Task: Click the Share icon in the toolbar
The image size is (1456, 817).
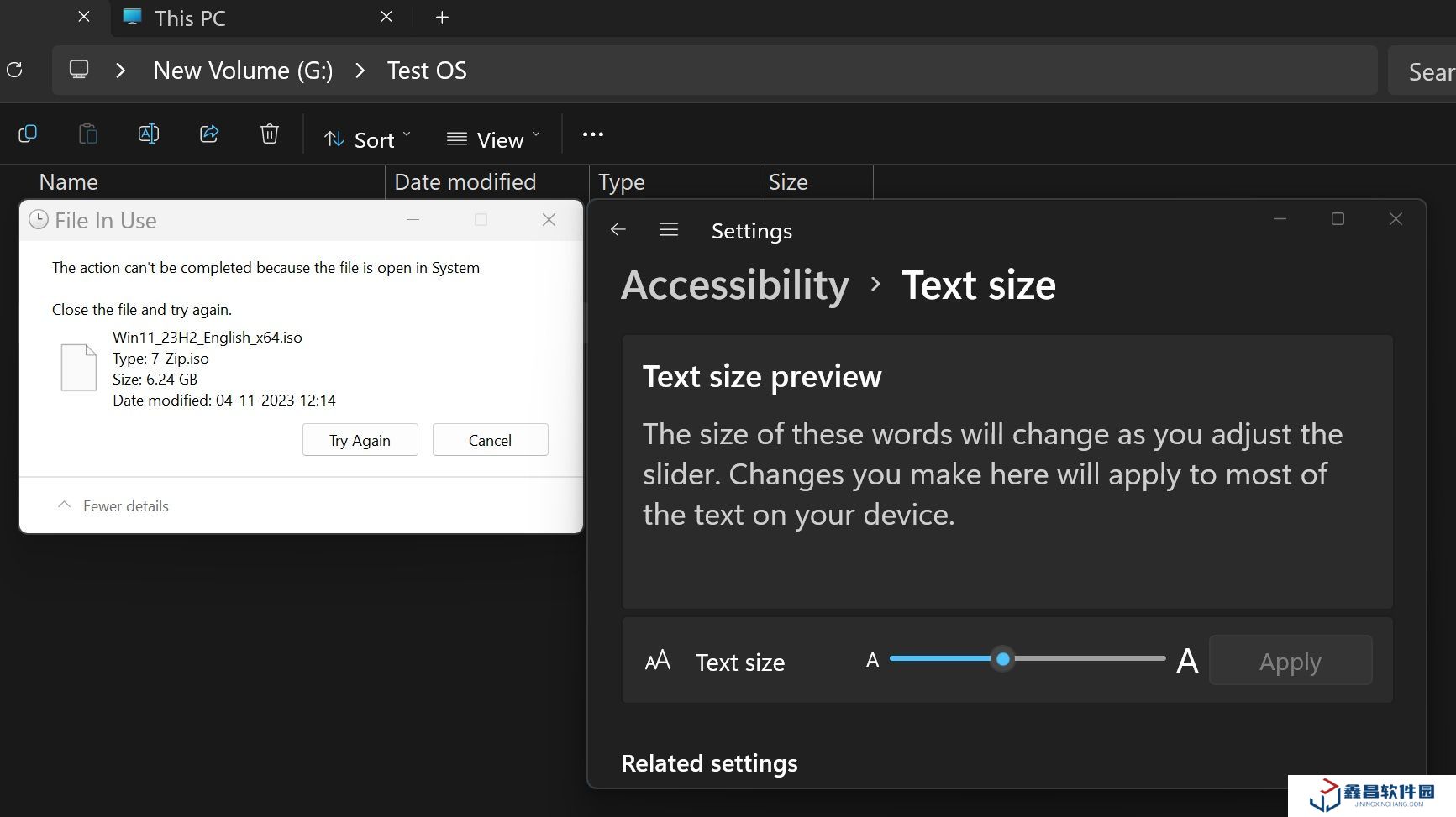Action: [209, 134]
